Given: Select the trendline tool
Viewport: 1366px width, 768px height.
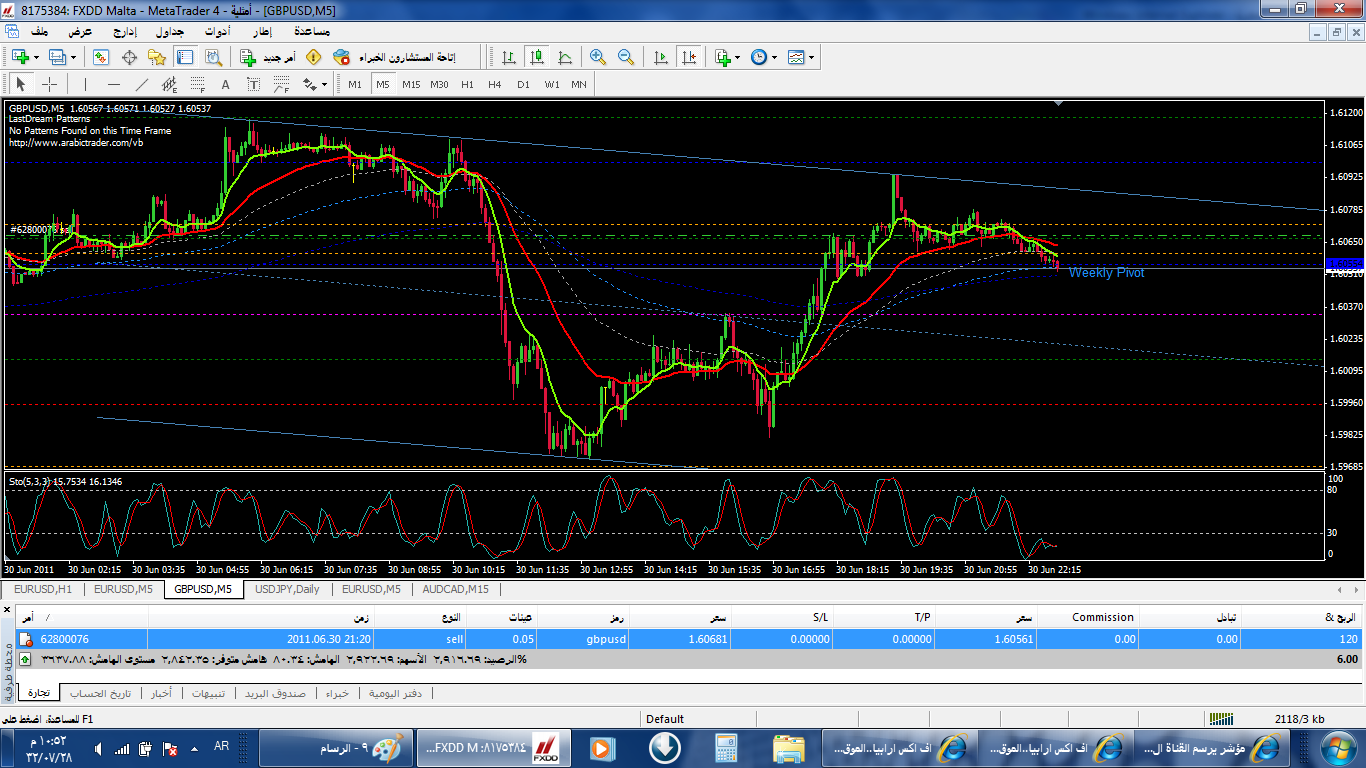Looking at the screenshot, I should 141,84.
